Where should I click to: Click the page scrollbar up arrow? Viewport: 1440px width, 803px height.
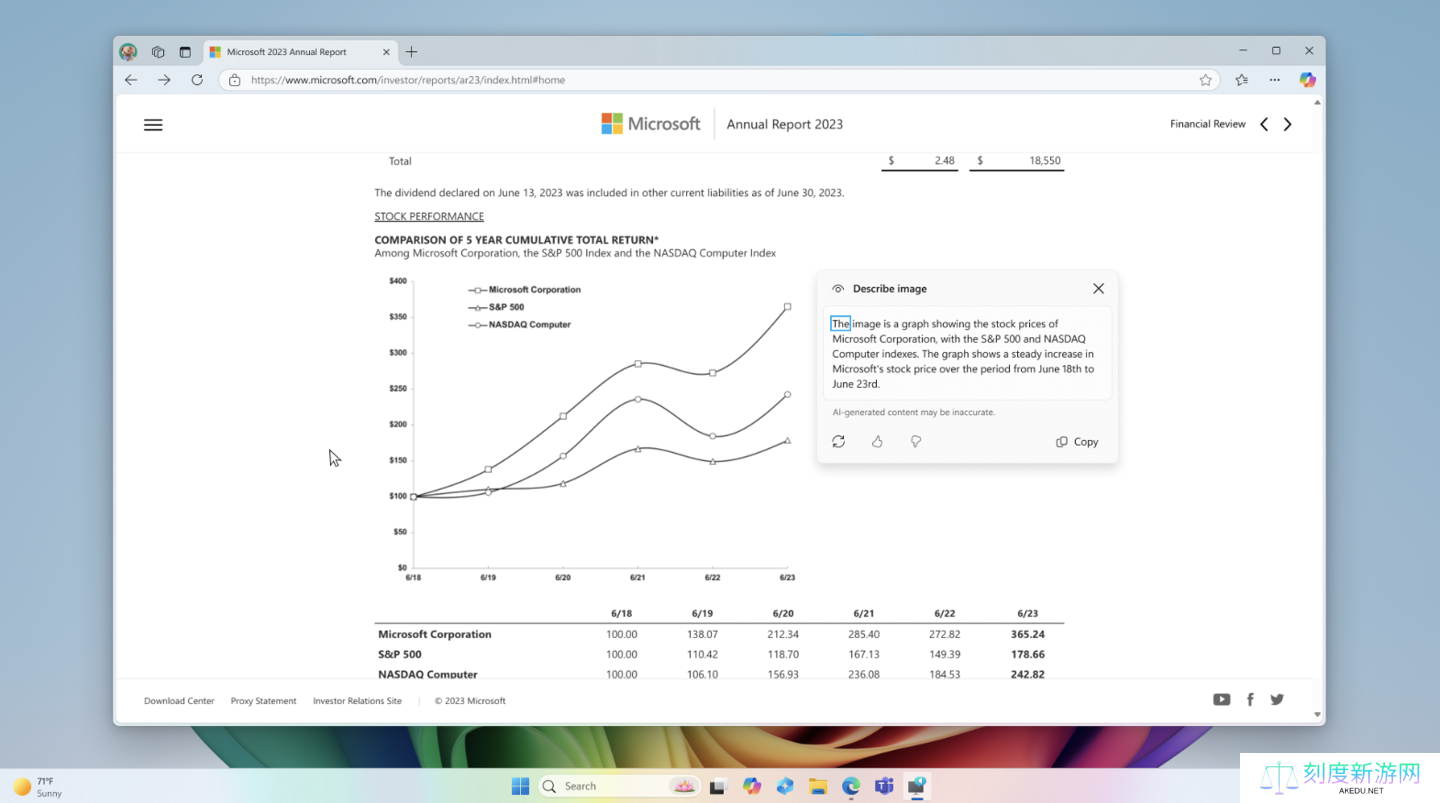[x=1319, y=101]
